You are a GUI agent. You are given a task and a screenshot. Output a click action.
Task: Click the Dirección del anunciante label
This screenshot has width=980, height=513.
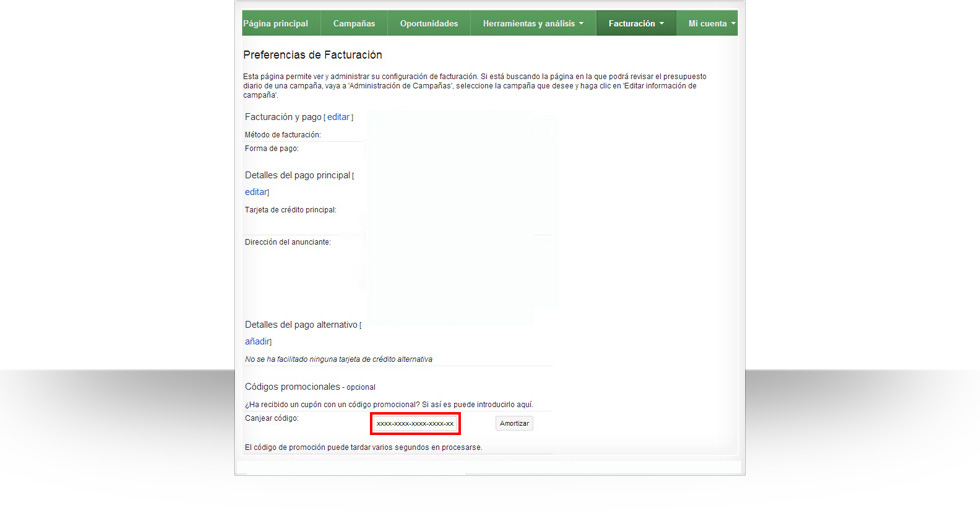click(x=287, y=242)
